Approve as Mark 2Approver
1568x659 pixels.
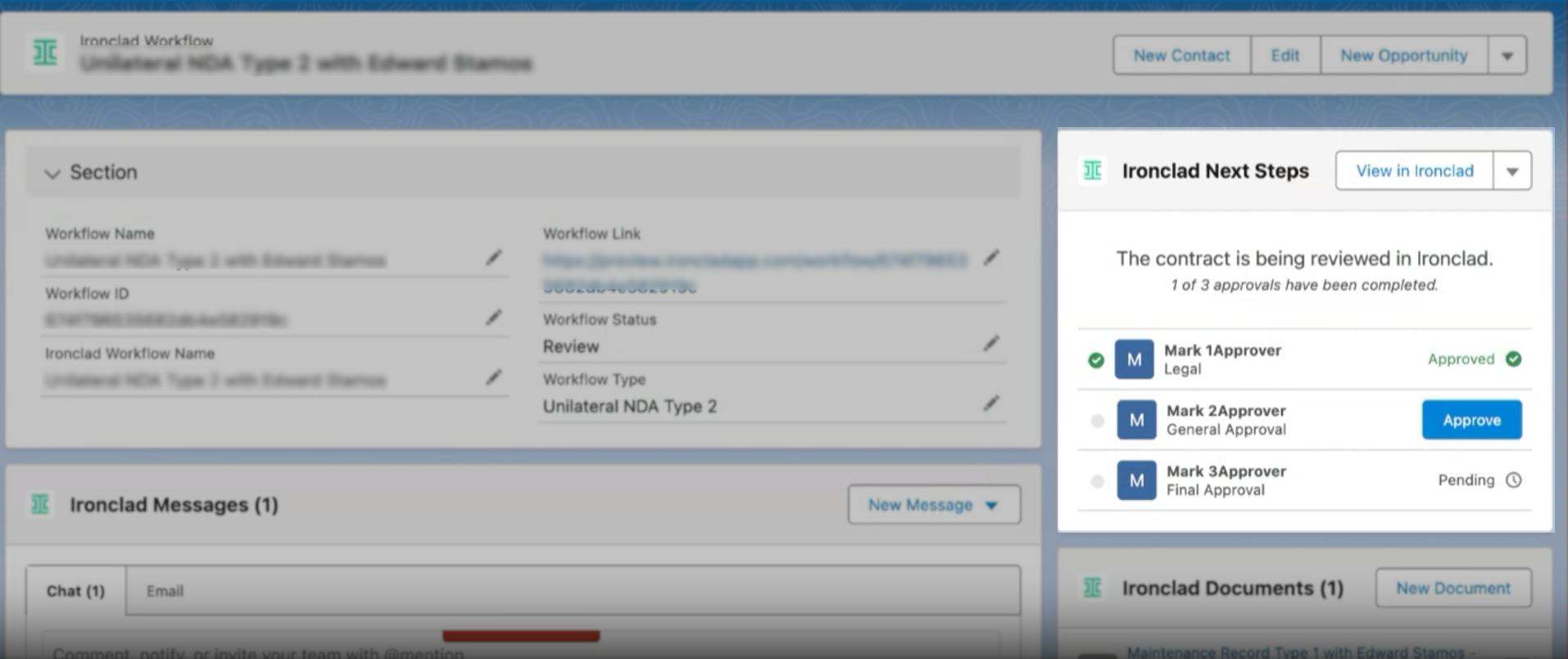coord(1472,420)
